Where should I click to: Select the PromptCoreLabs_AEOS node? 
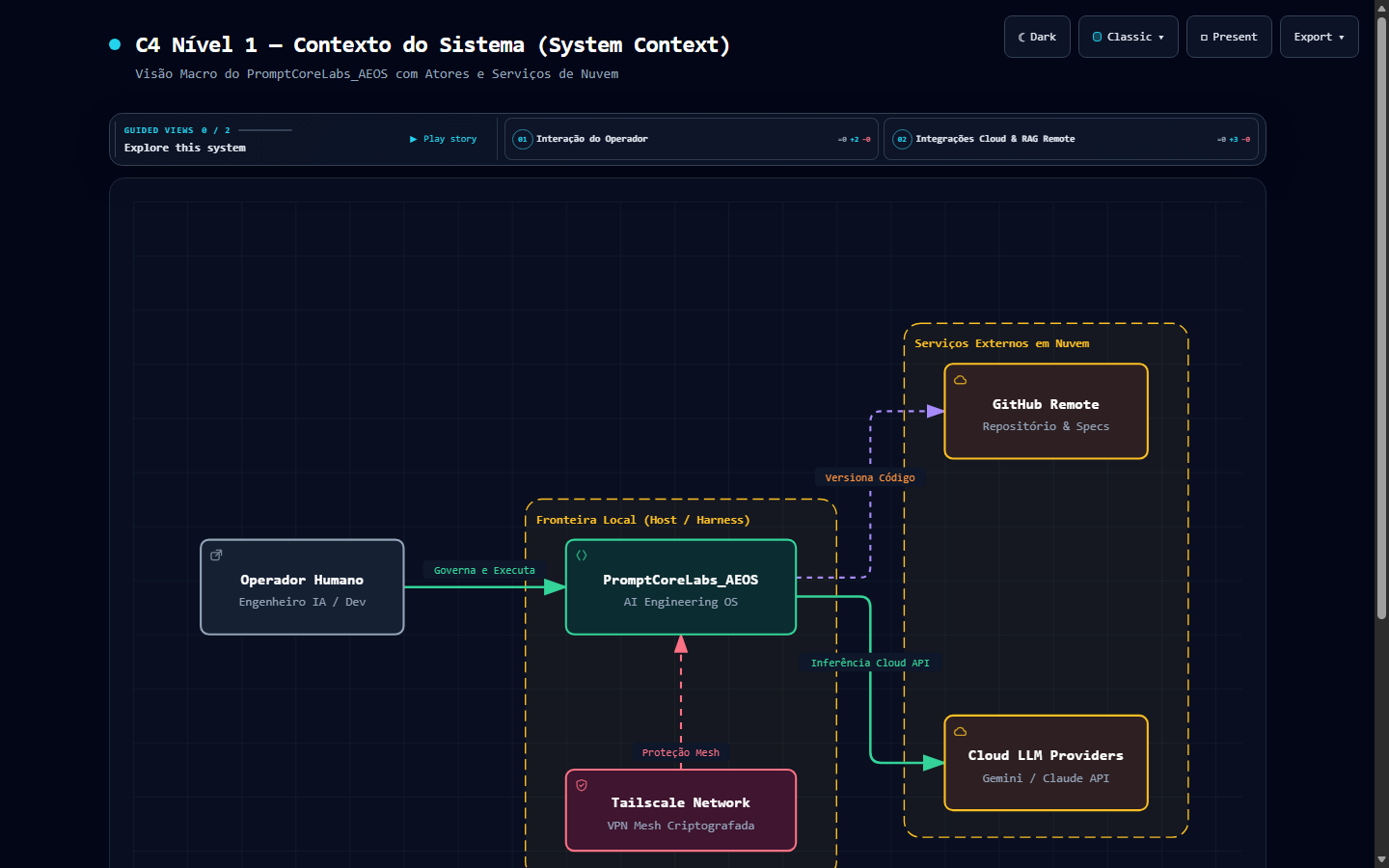click(x=681, y=586)
